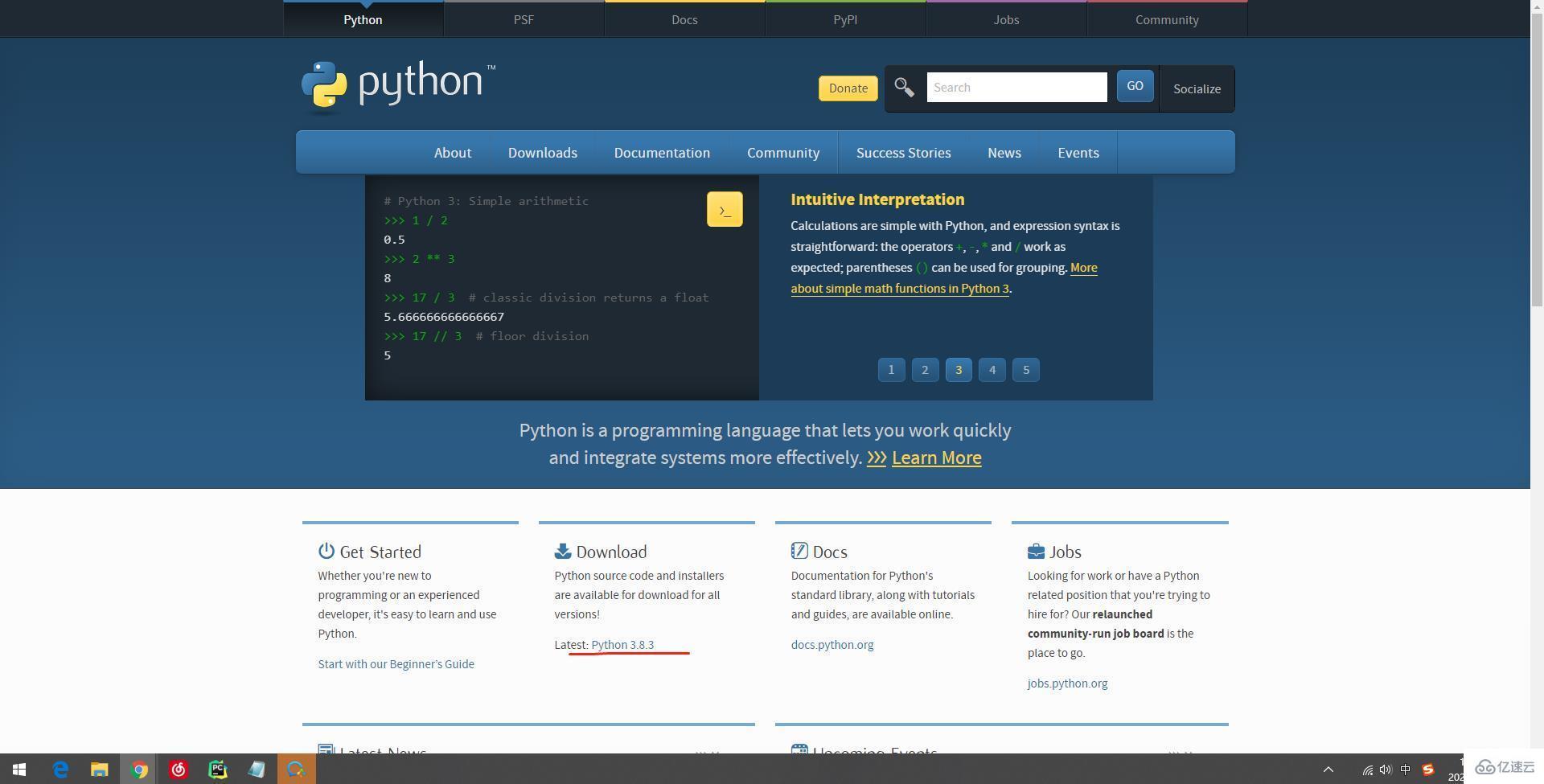1544x784 pixels.
Task: Click the Get Started power icon
Action: 326,551
